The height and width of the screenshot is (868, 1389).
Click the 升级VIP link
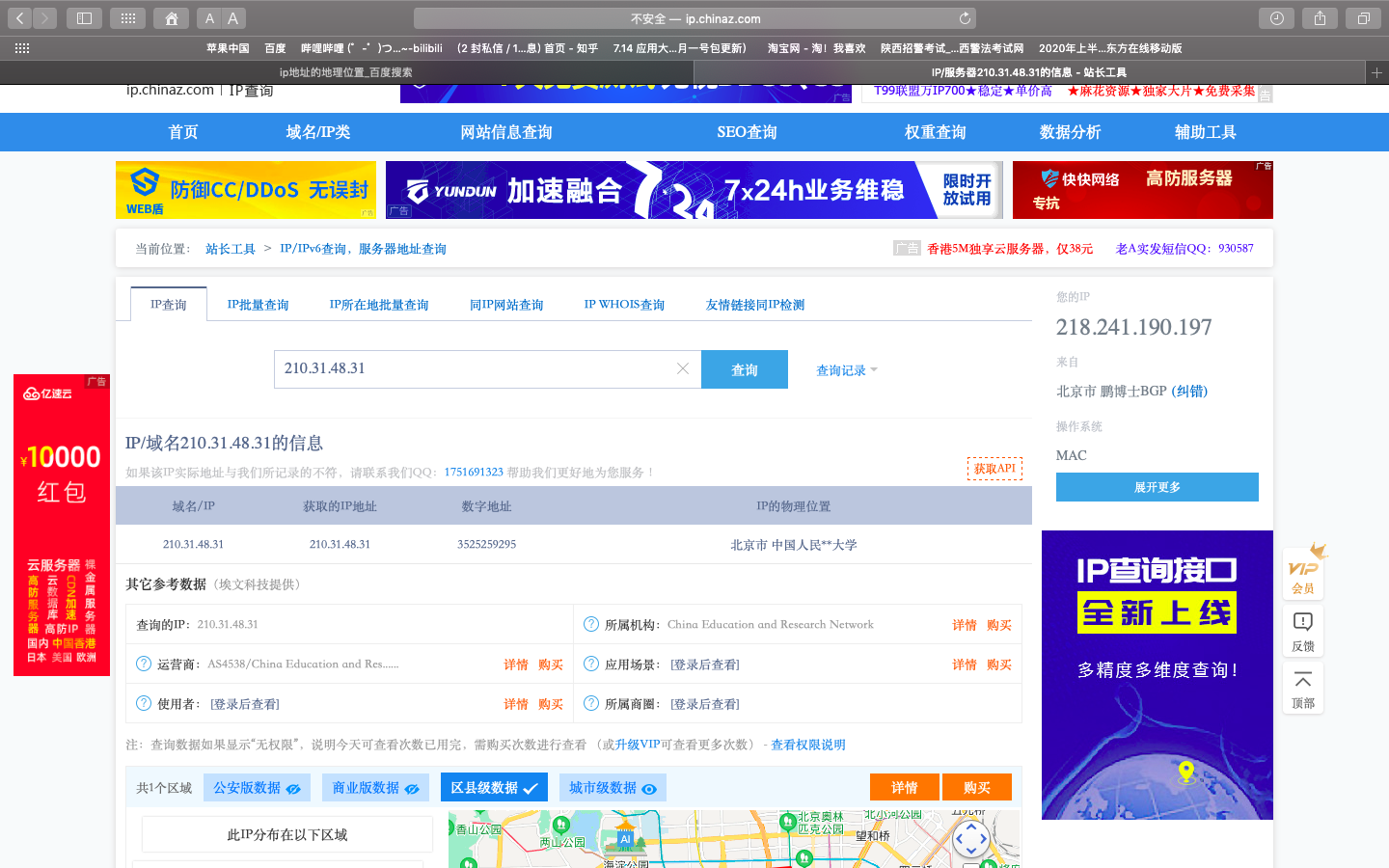pyautogui.click(x=638, y=745)
